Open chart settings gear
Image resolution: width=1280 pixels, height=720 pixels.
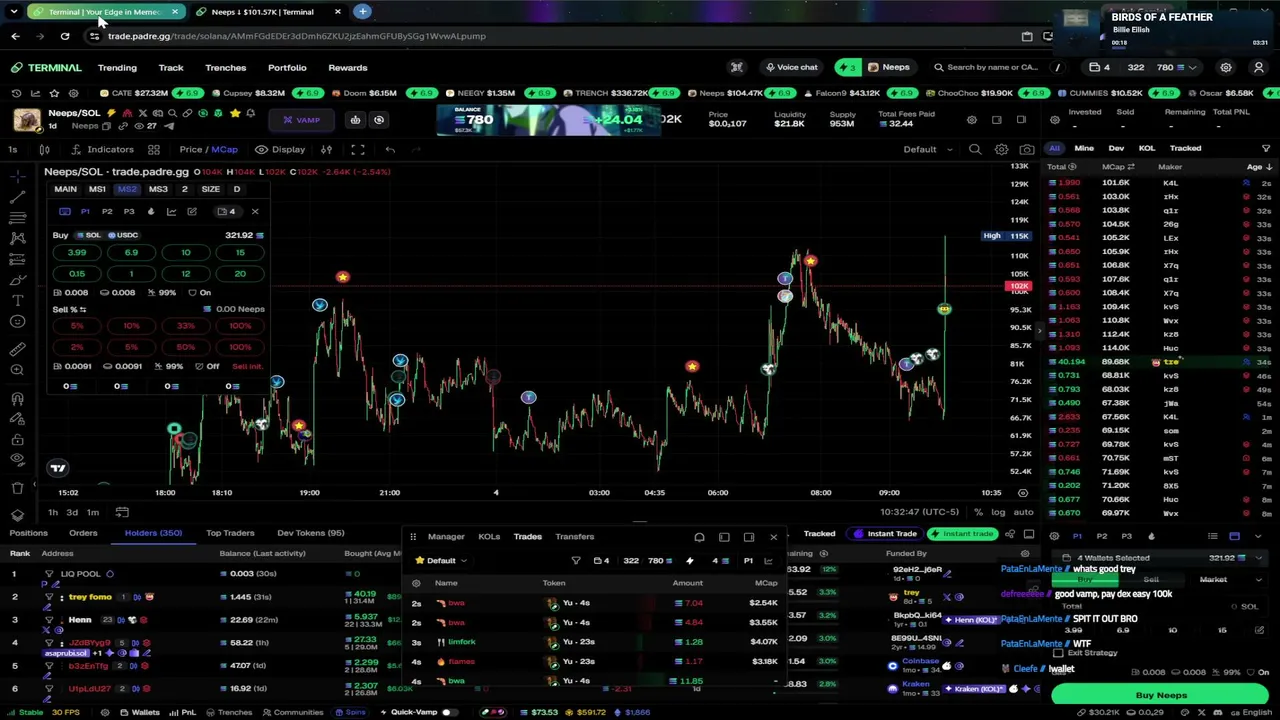point(1001,150)
